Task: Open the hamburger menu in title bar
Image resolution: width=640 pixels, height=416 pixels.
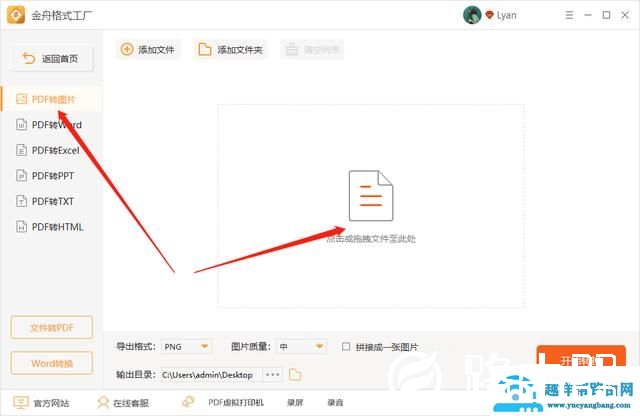Action: pyautogui.click(x=569, y=15)
